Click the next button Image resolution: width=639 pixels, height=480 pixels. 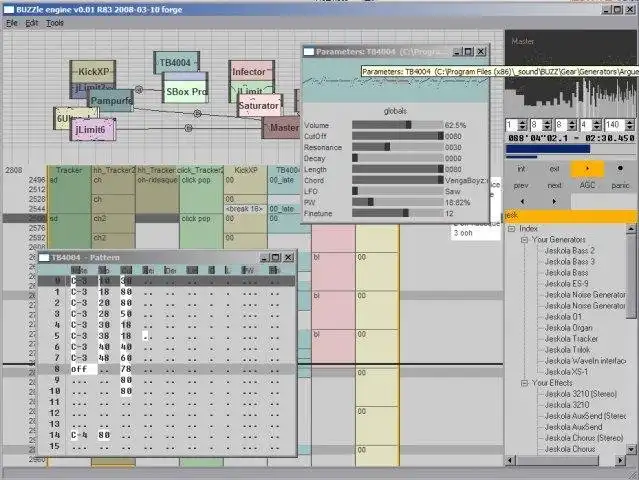pos(554,185)
